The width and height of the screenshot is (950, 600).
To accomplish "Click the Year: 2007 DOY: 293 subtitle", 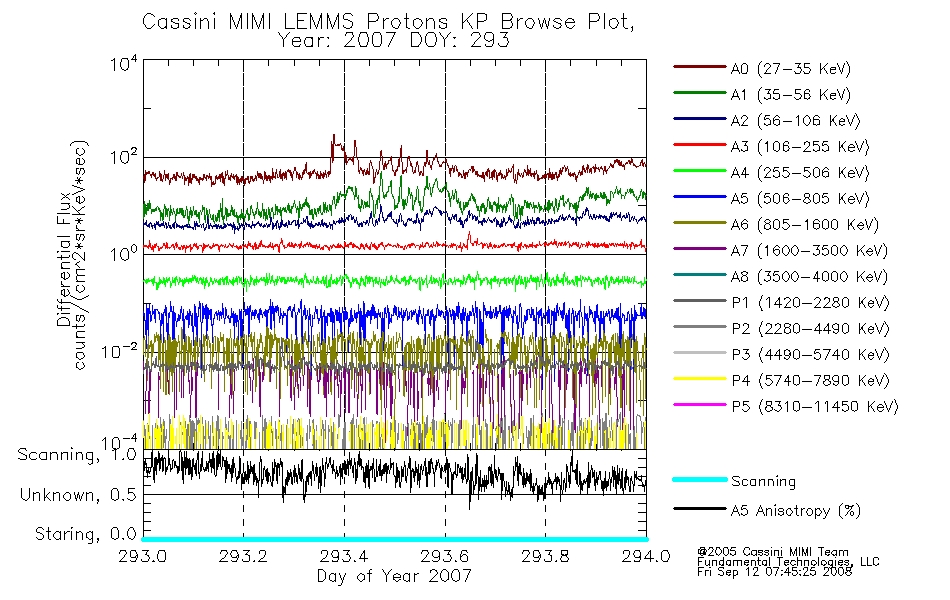I will click(394, 40).
